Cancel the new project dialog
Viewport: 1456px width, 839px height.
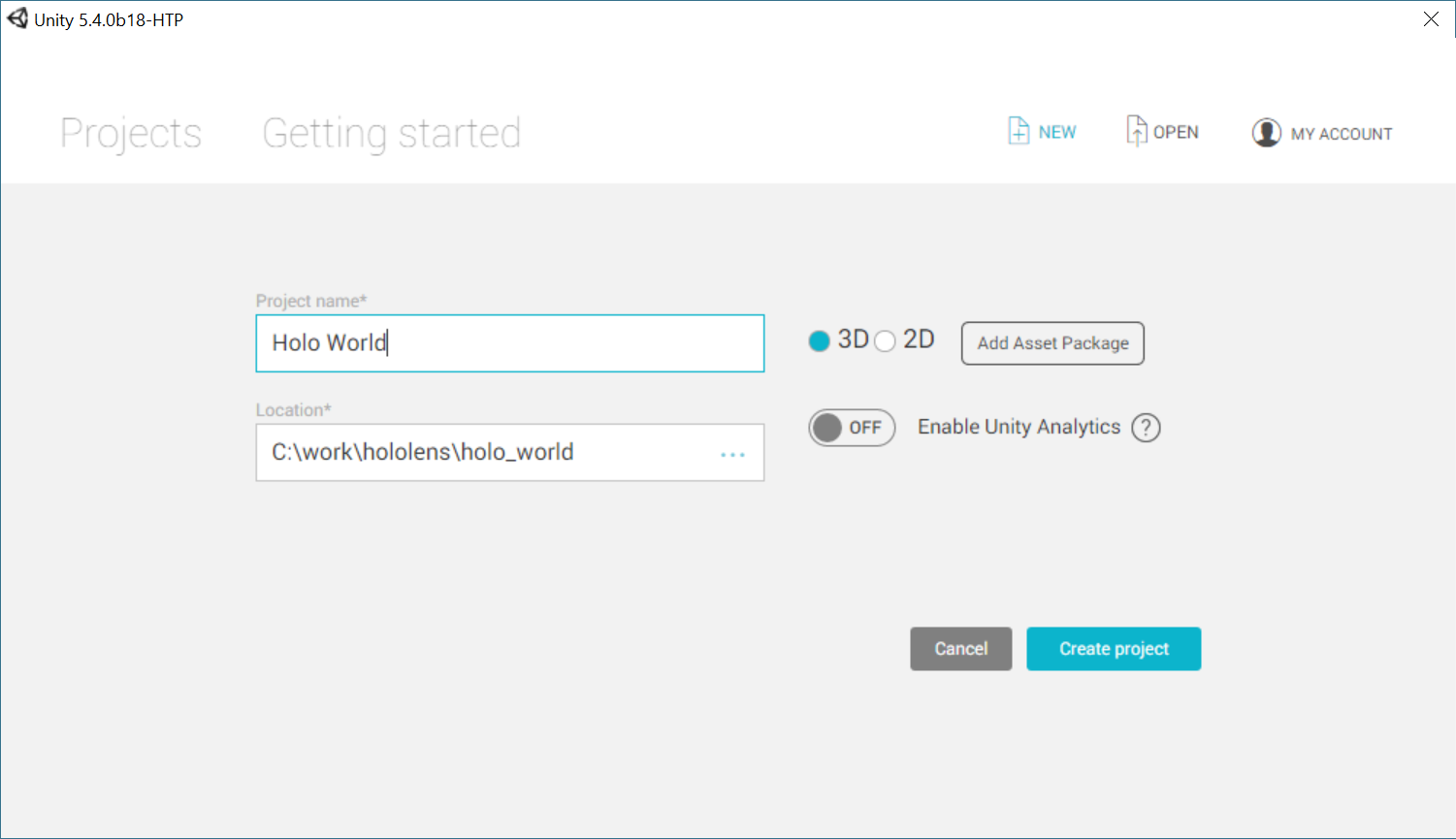960,649
